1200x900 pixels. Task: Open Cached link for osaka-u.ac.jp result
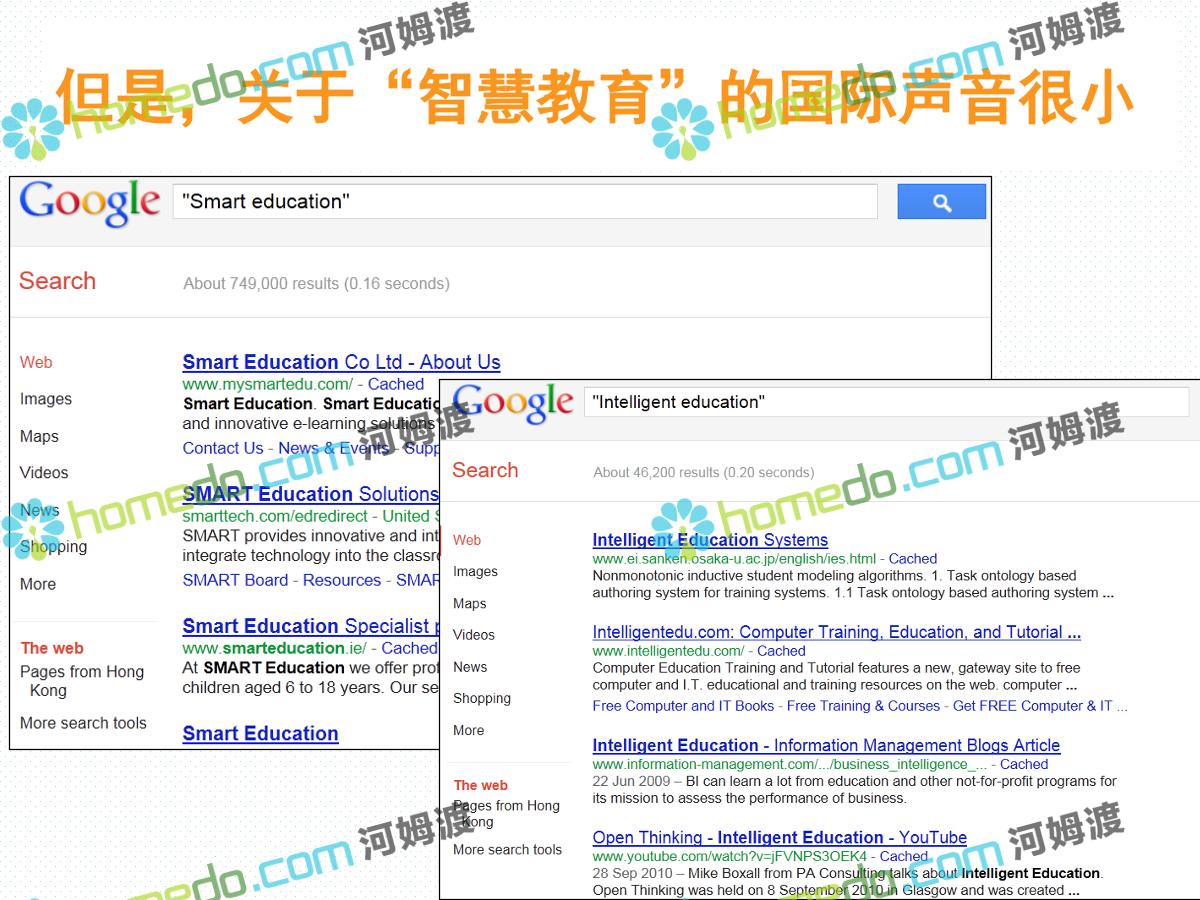click(x=913, y=559)
